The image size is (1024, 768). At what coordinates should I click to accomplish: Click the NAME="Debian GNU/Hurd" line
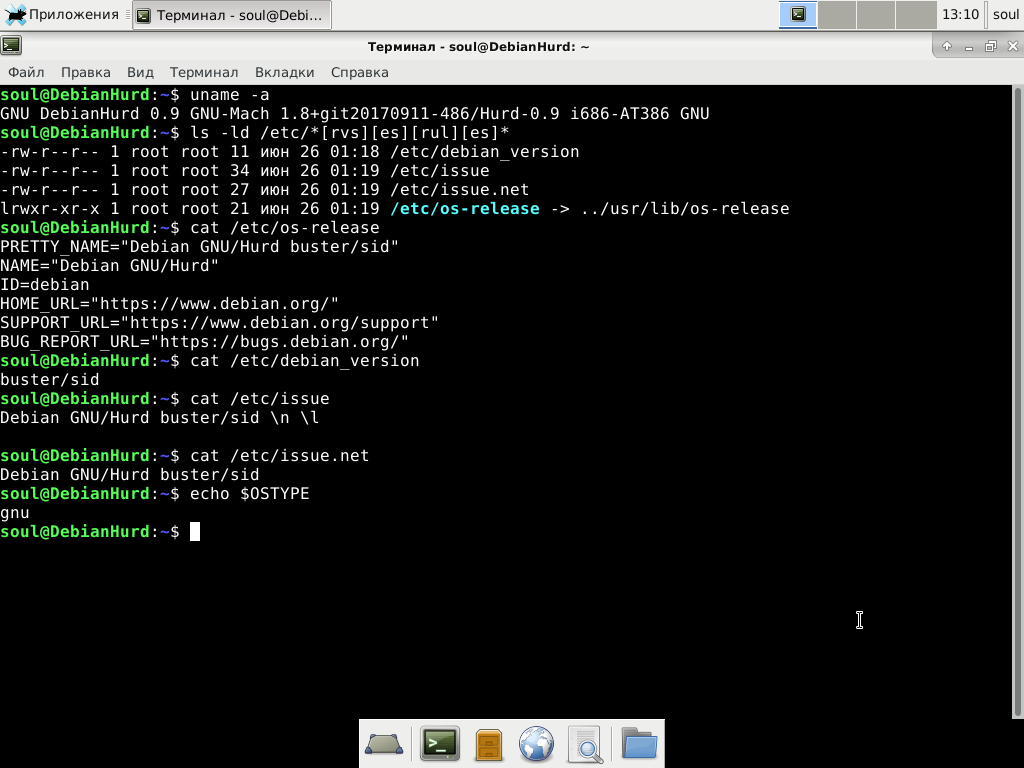coord(109,266)
